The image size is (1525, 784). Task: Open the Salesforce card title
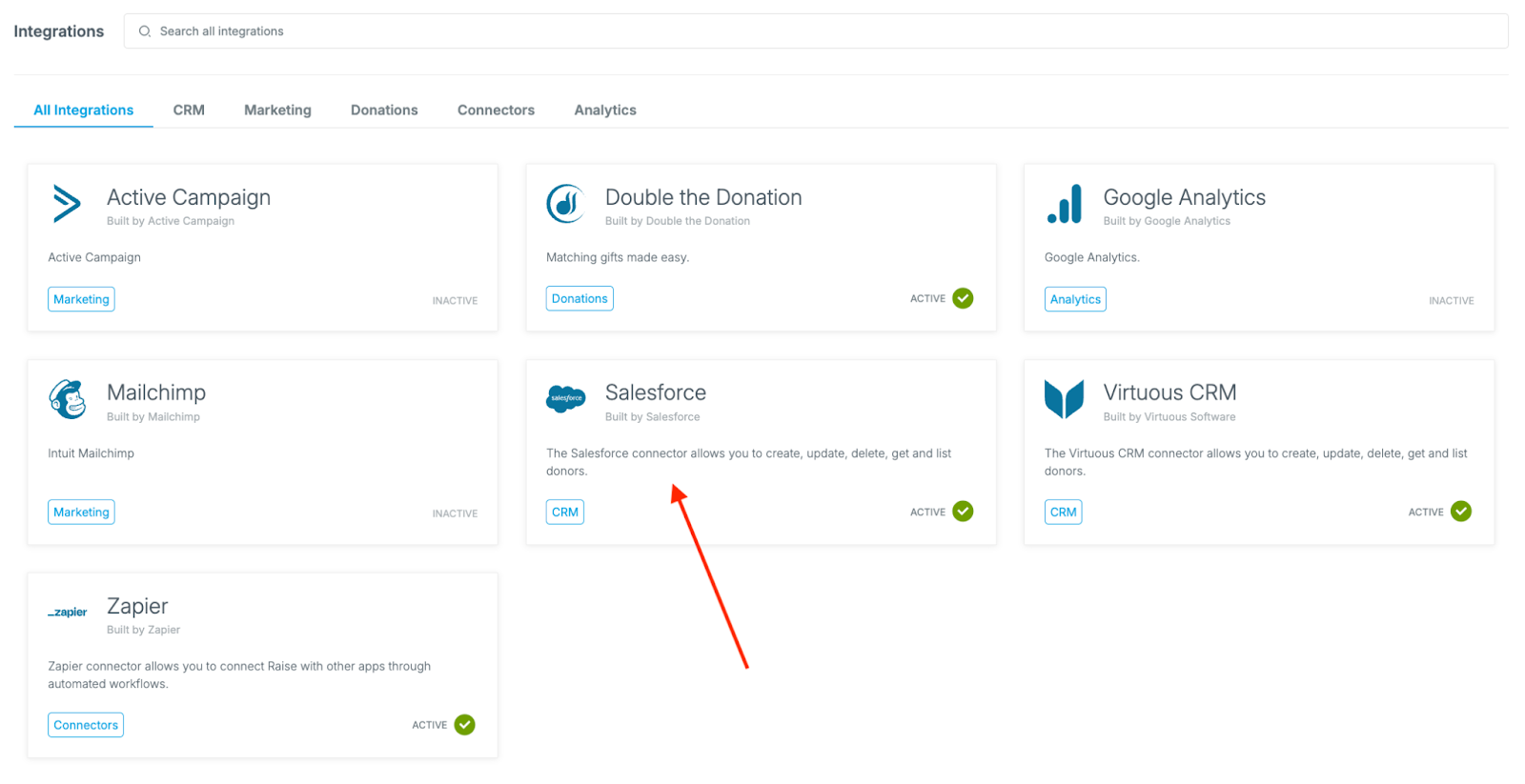[x=656, y=392]
